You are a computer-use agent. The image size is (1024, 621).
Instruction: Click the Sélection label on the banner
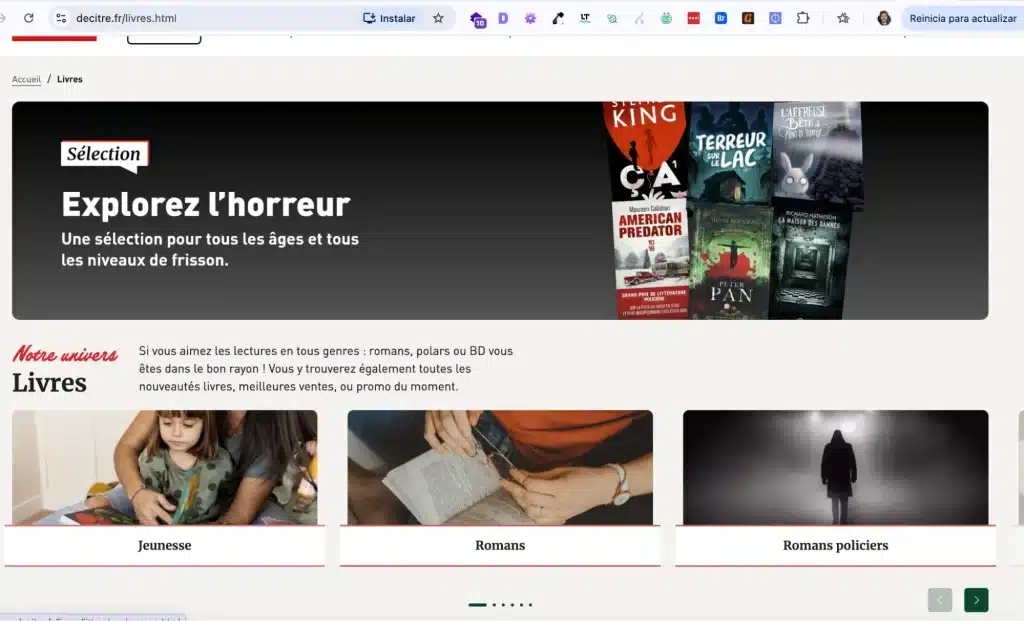tap(104, 154)
